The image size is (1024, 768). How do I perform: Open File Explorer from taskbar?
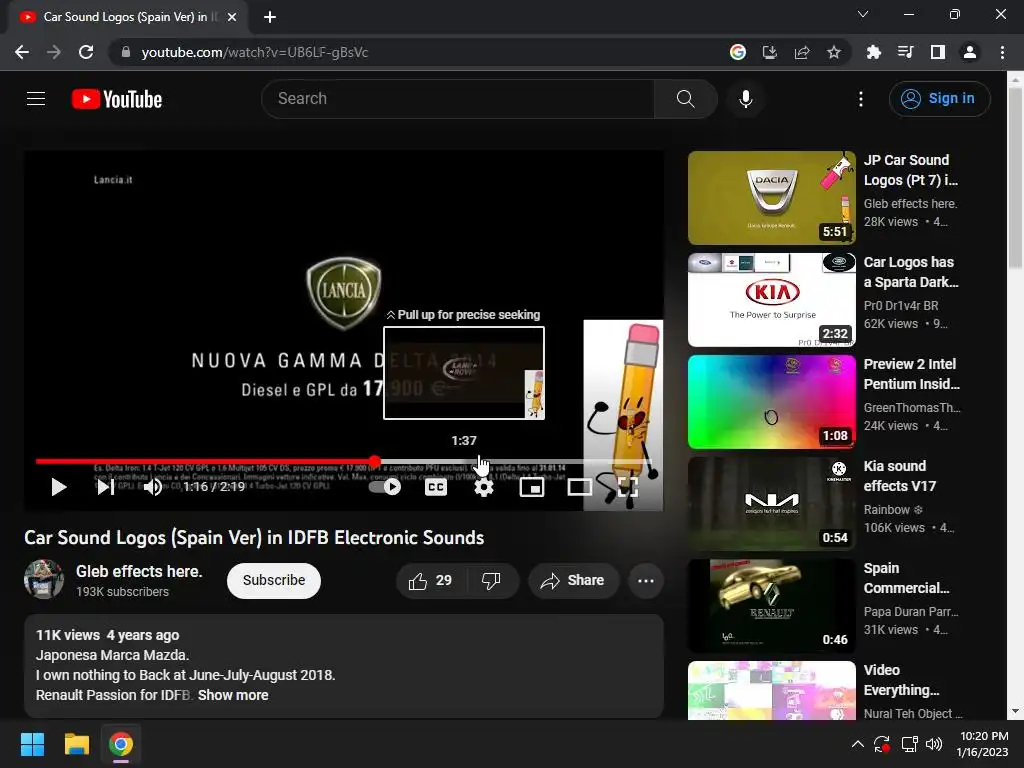(76, 744)
